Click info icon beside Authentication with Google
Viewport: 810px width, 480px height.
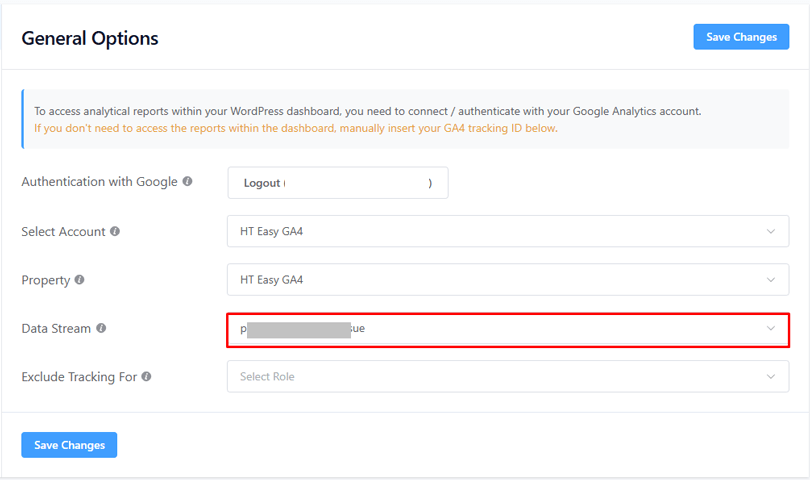[188, 182]
